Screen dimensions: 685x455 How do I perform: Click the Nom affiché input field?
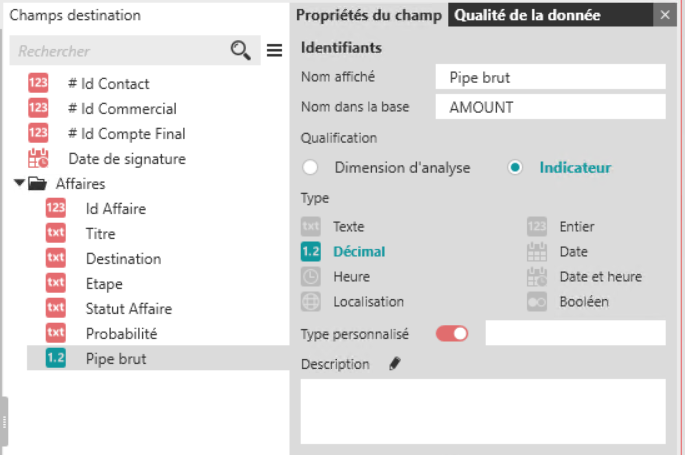point(550,77)
